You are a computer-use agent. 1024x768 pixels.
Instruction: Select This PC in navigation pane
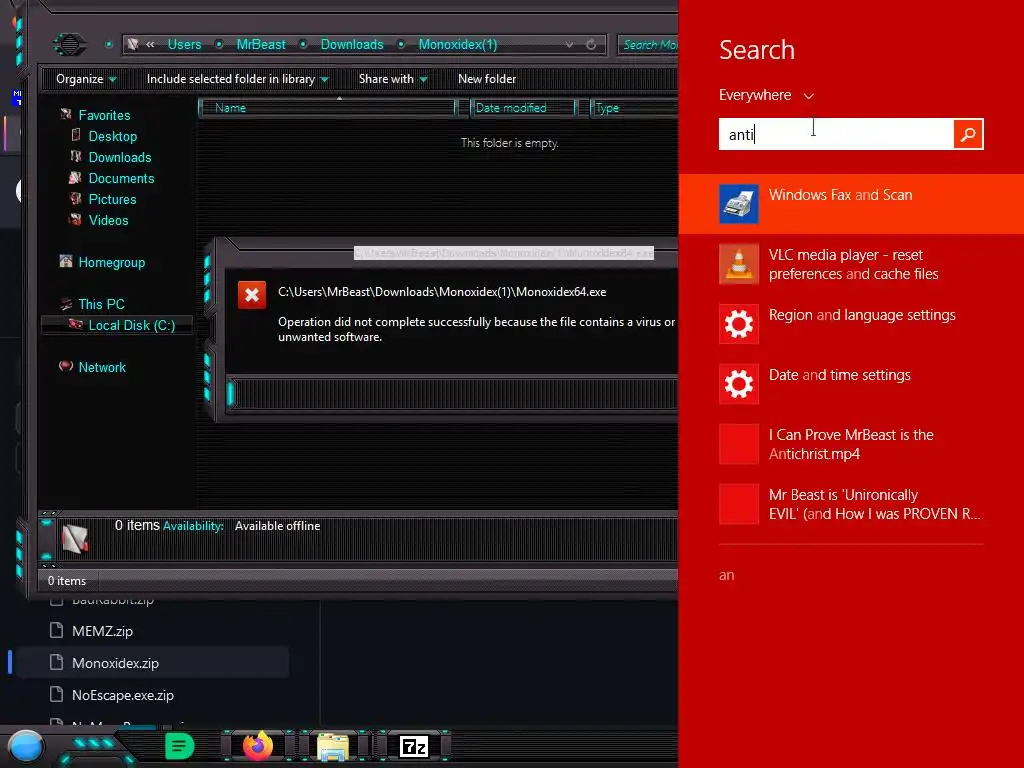tap(101, 304)
